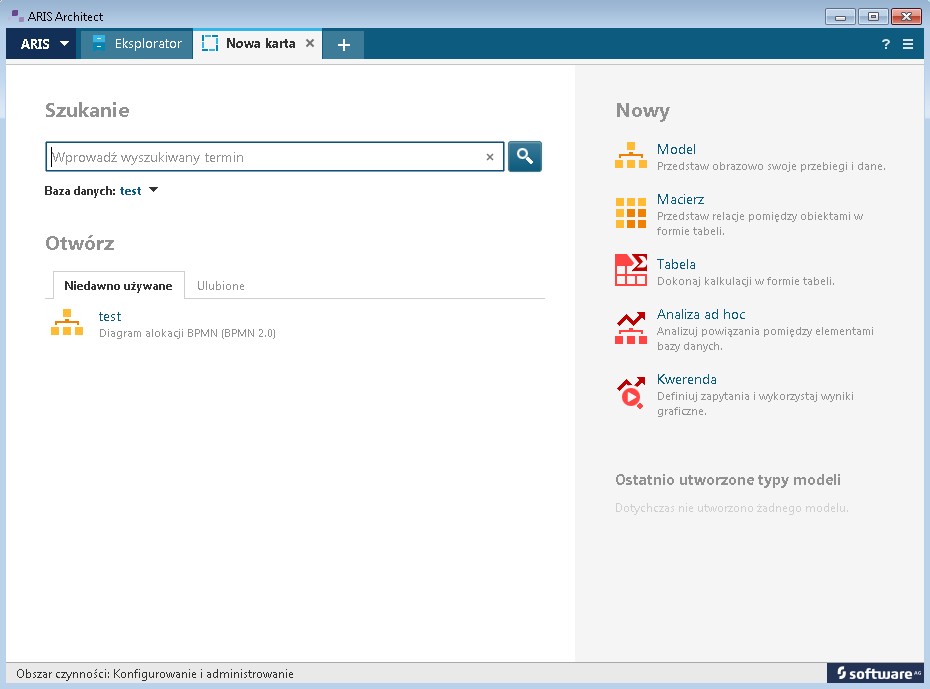930x689 pixels.
Task: Open the recently used 'test' link
Action: tap(110, 317)
